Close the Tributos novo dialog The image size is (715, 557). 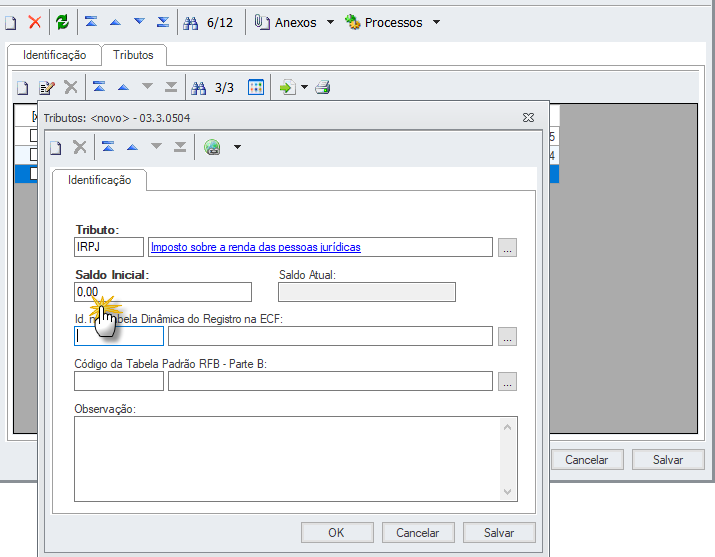528,118
